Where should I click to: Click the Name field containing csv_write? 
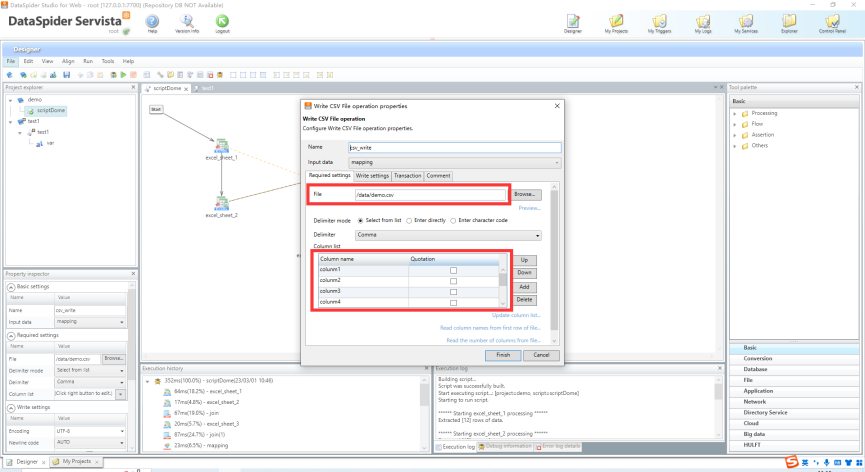click(x=455, y=147)
